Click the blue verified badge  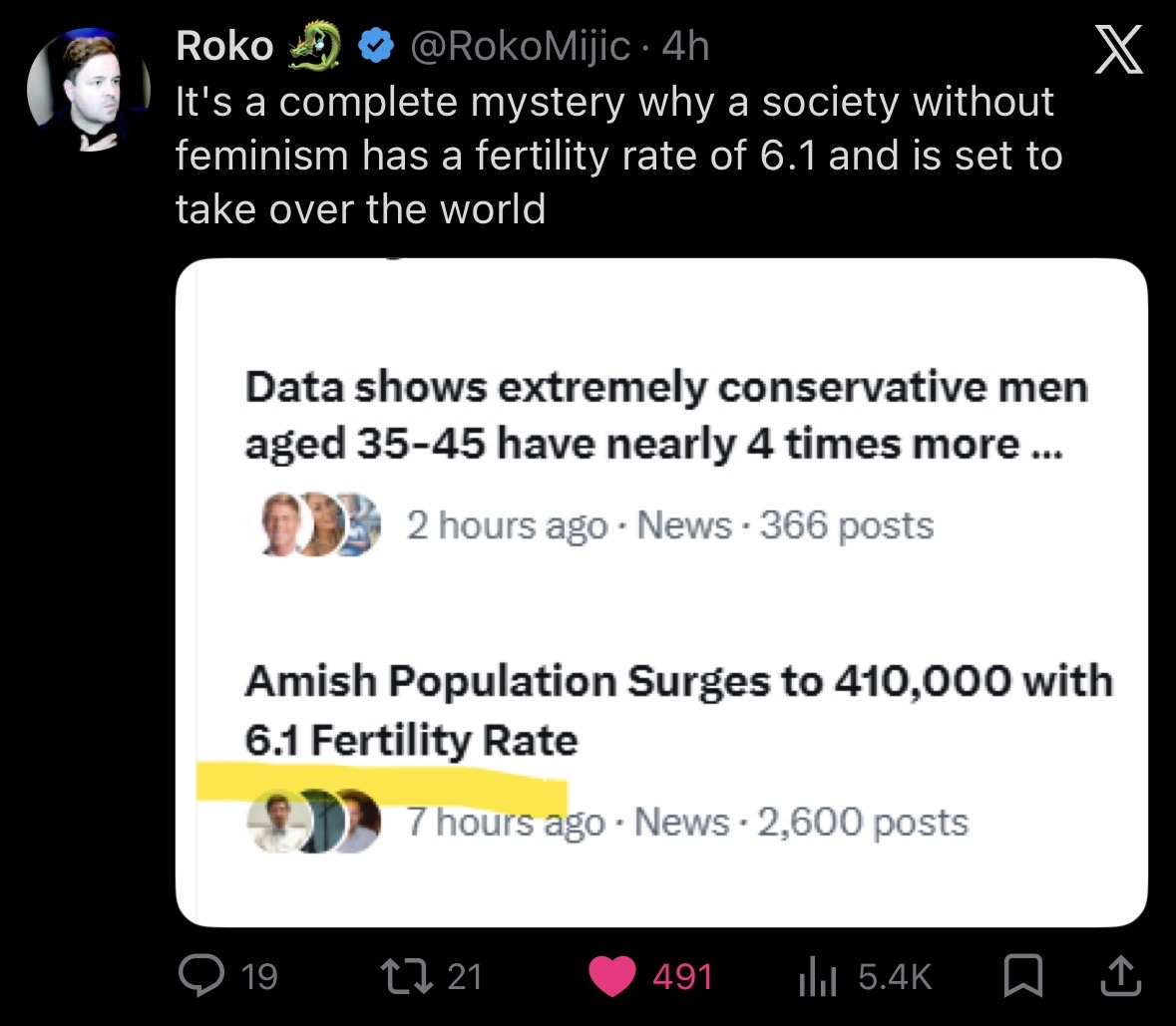click(375, 46)
